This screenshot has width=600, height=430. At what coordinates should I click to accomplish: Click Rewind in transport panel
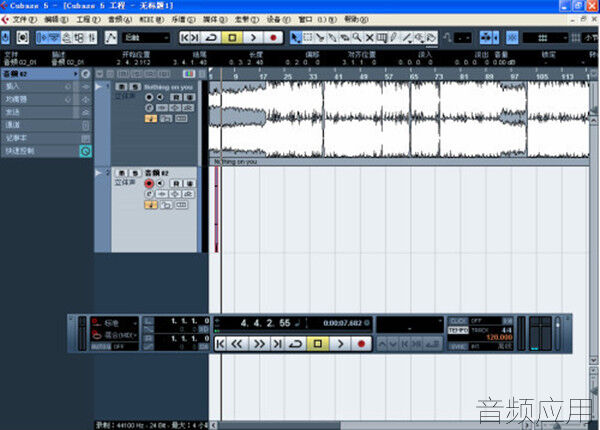pos(237,344)
